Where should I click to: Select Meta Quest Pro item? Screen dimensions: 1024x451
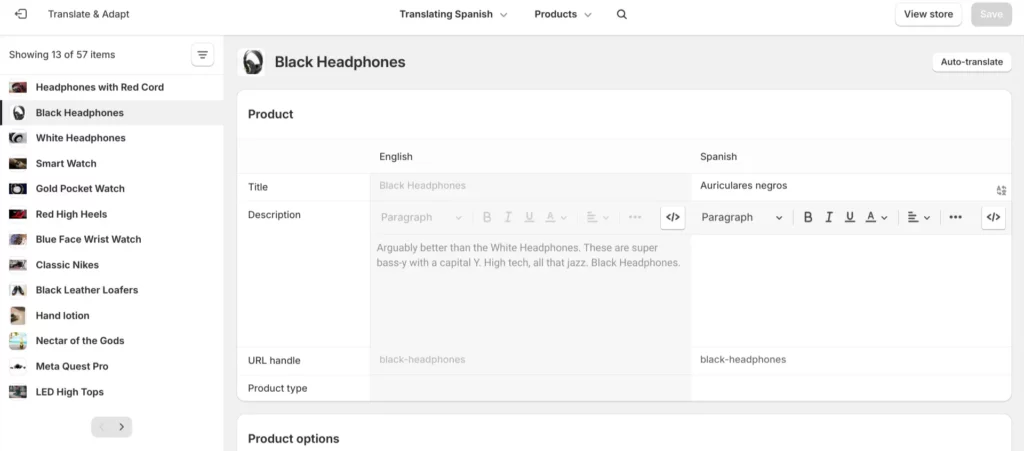(112, 366)
